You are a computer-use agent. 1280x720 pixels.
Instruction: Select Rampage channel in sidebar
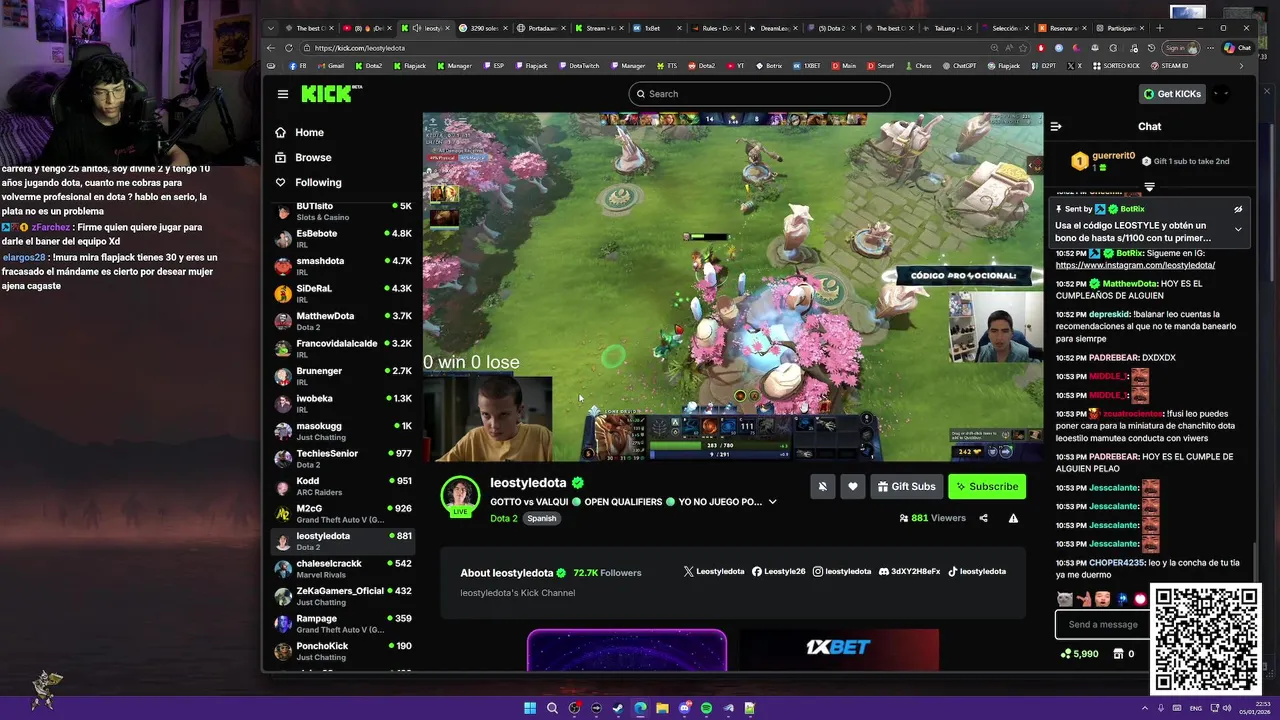[342, 623]
